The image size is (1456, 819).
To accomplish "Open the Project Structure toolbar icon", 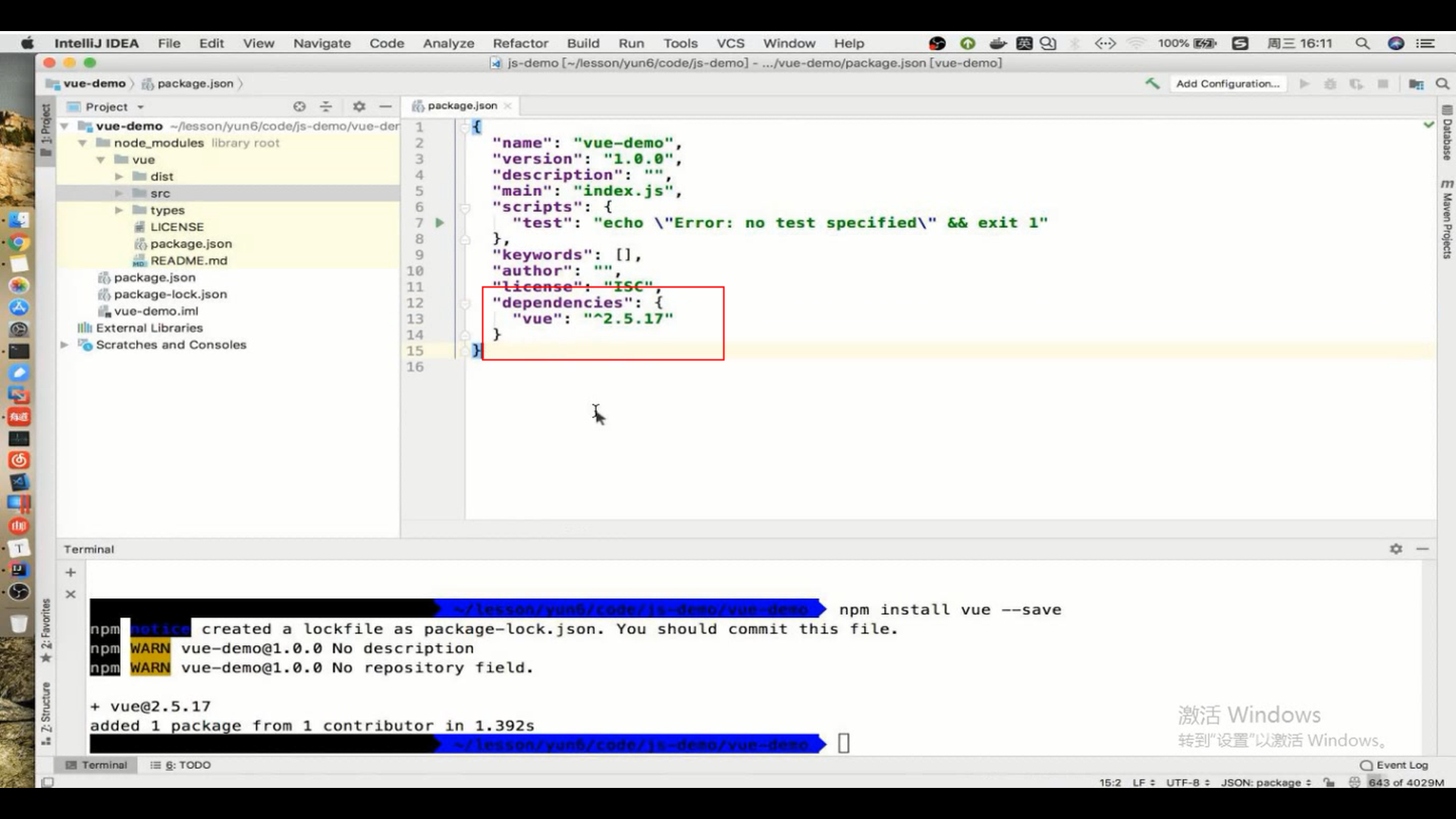I will coord(1416,83).
